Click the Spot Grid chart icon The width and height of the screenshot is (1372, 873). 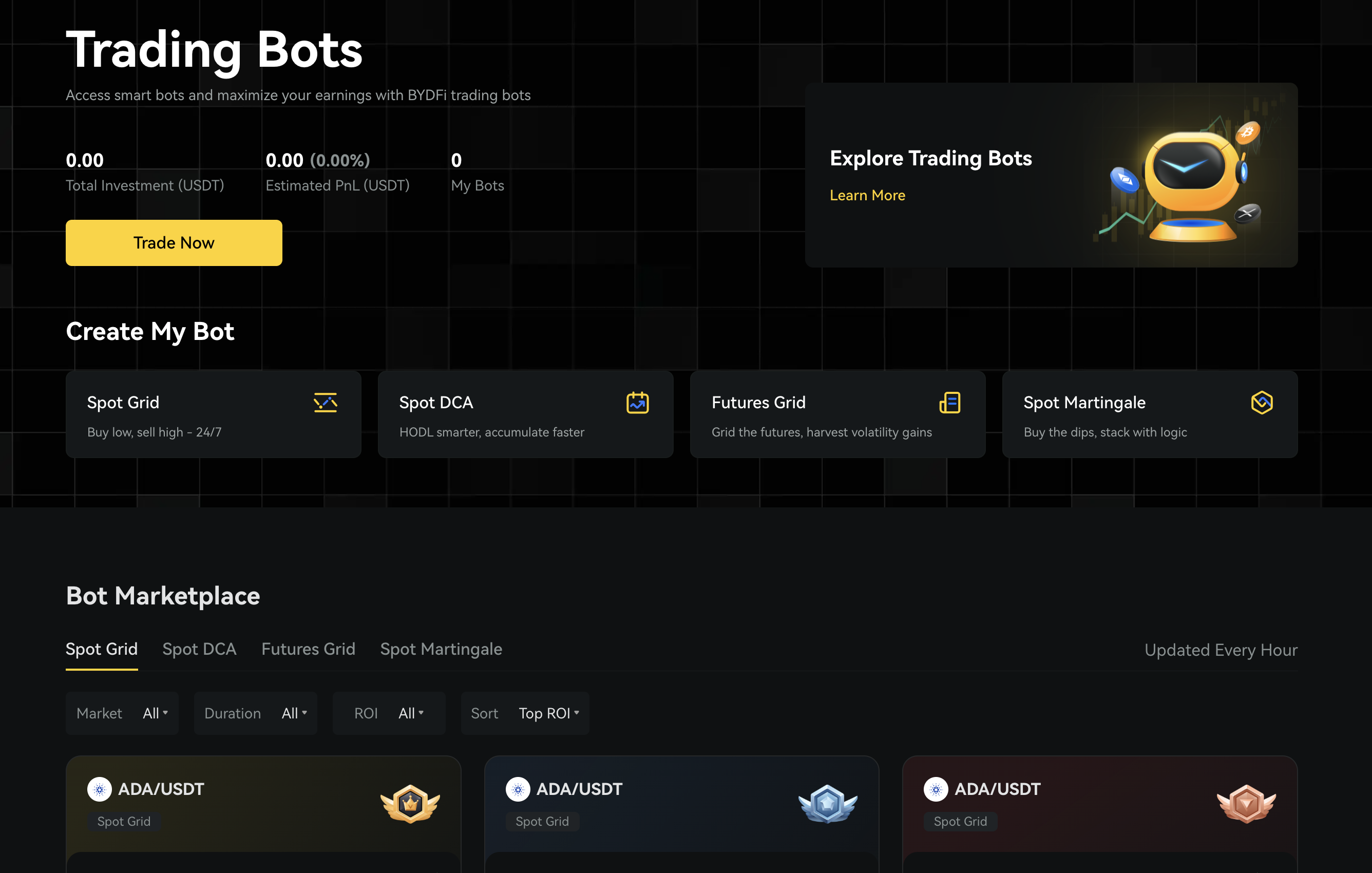[326, 402]
